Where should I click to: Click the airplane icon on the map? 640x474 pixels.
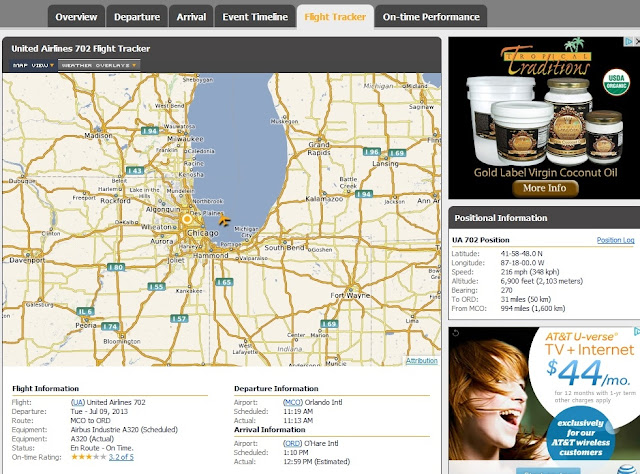click(224, 221)
